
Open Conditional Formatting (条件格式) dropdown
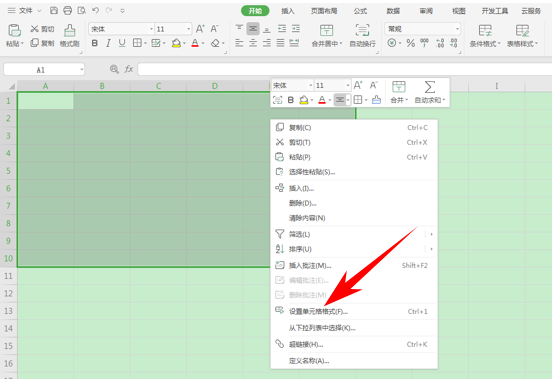tap(485, 35)
